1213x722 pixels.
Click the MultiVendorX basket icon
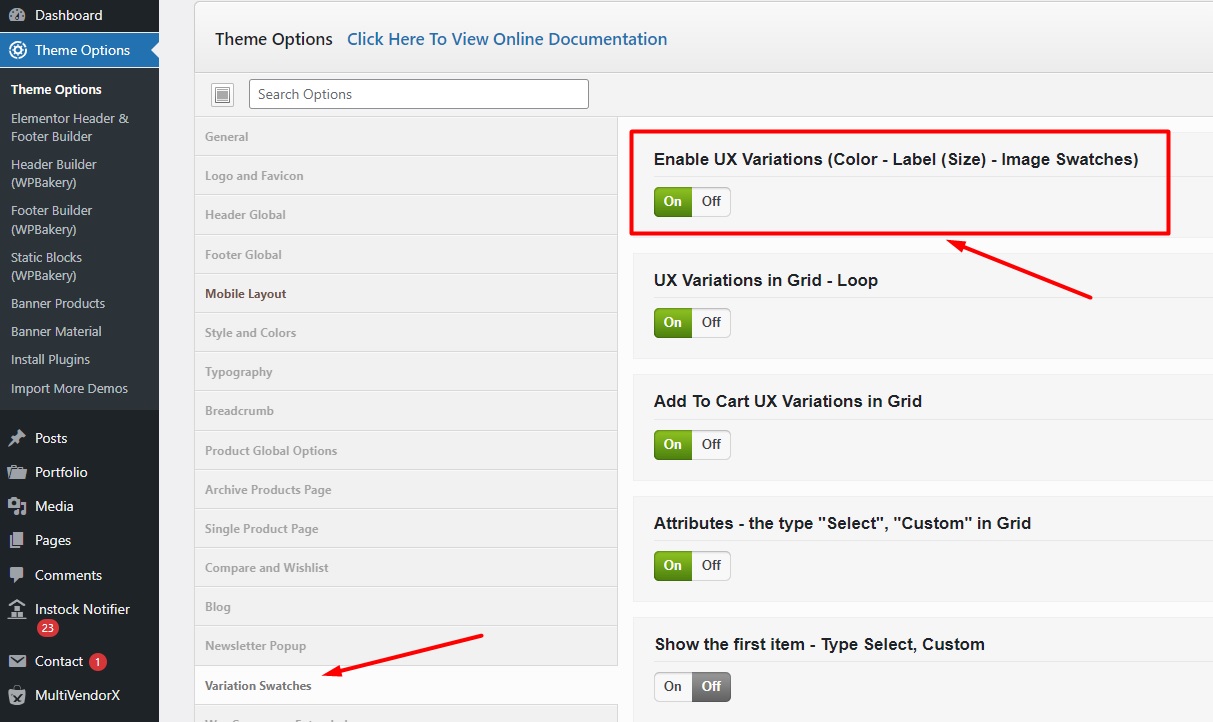[17, 695]
